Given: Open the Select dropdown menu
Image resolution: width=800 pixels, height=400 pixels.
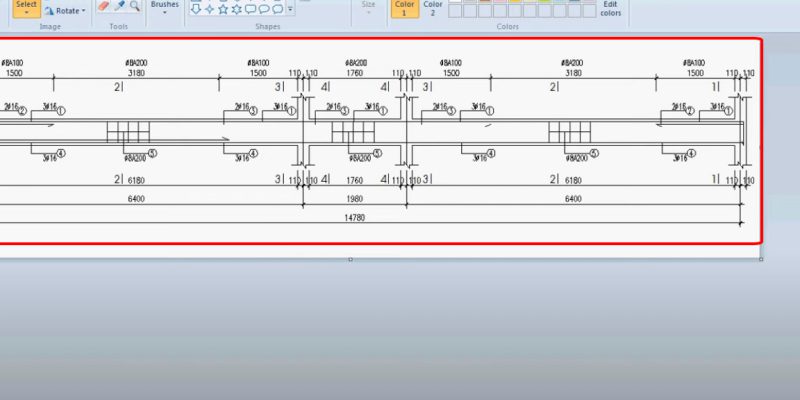Looking at the screenshot, I should [x=27, y=13].
